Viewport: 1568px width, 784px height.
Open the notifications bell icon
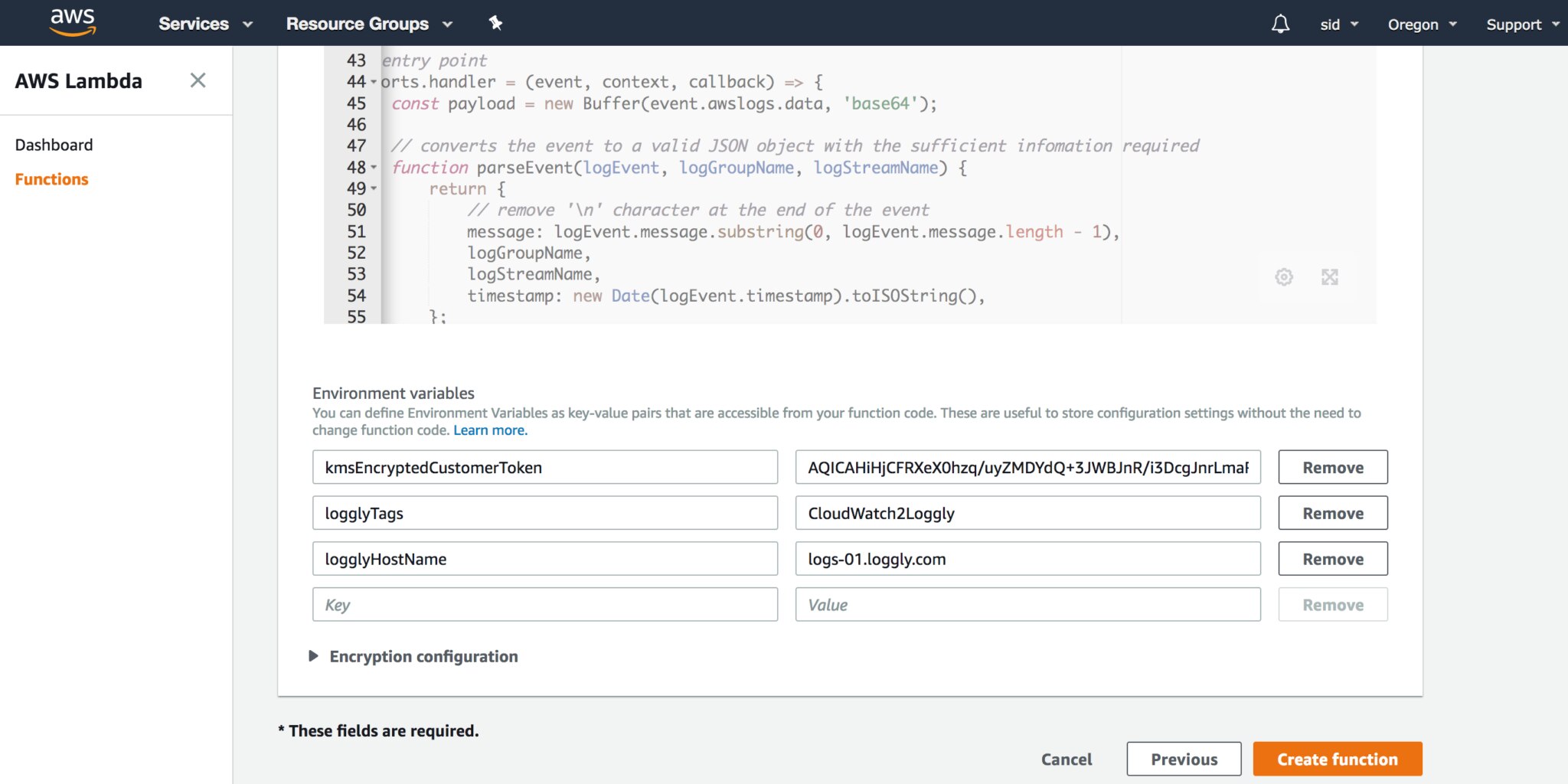click(x=1280, y=24)
